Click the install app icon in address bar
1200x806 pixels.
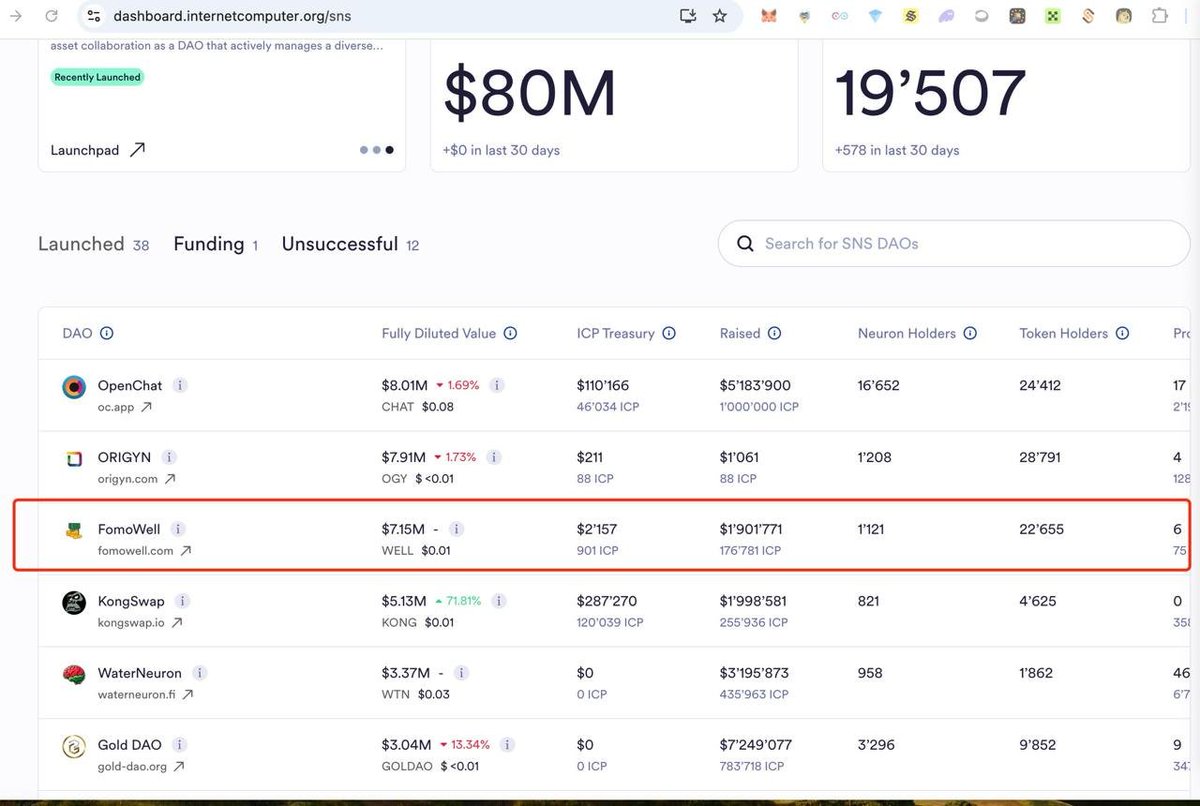(687, 16)
